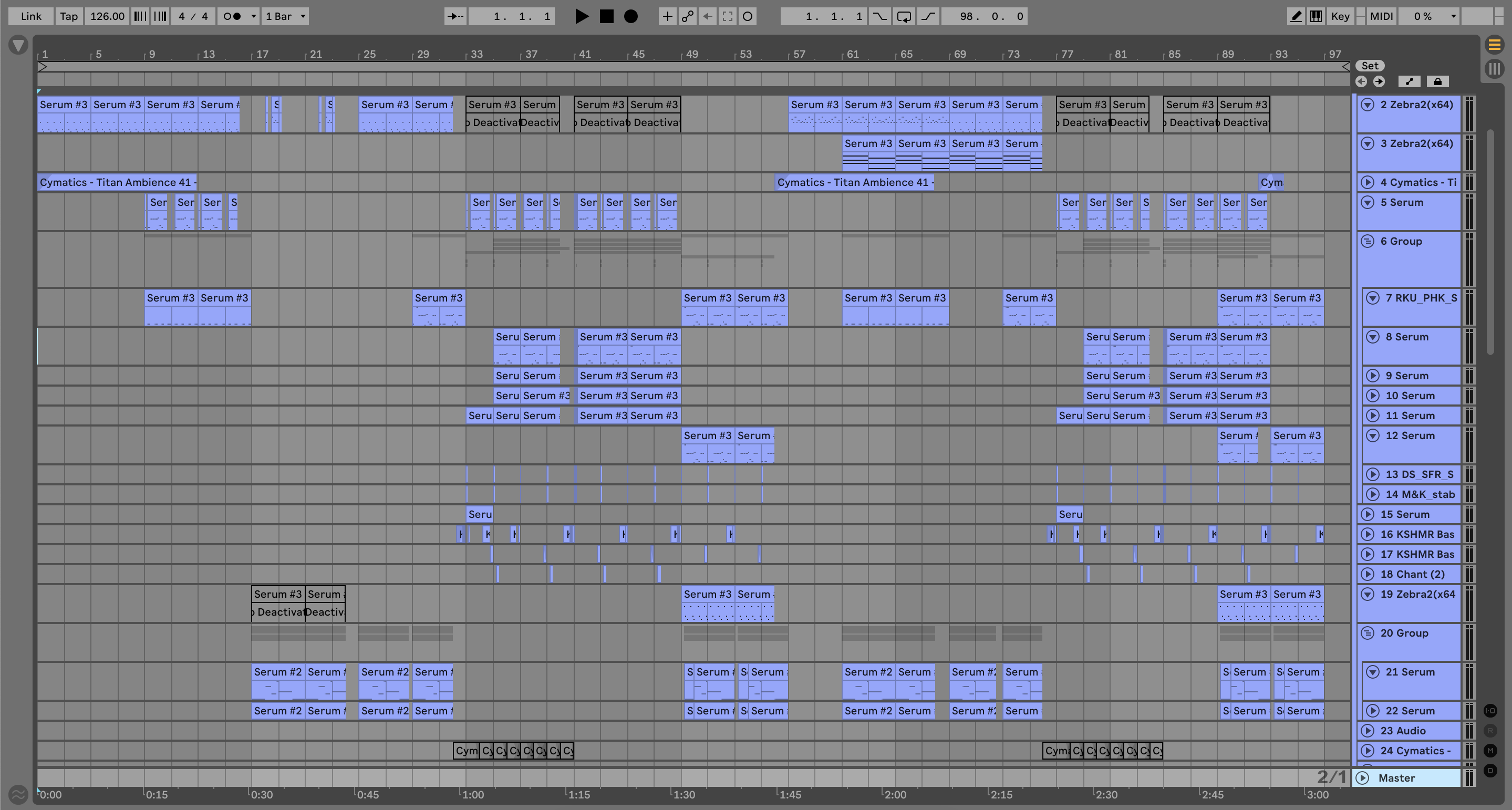Viewport: 1512px width, 810px height.
Task: Switch to Session view selector icon
Action: coord(1494,69)
